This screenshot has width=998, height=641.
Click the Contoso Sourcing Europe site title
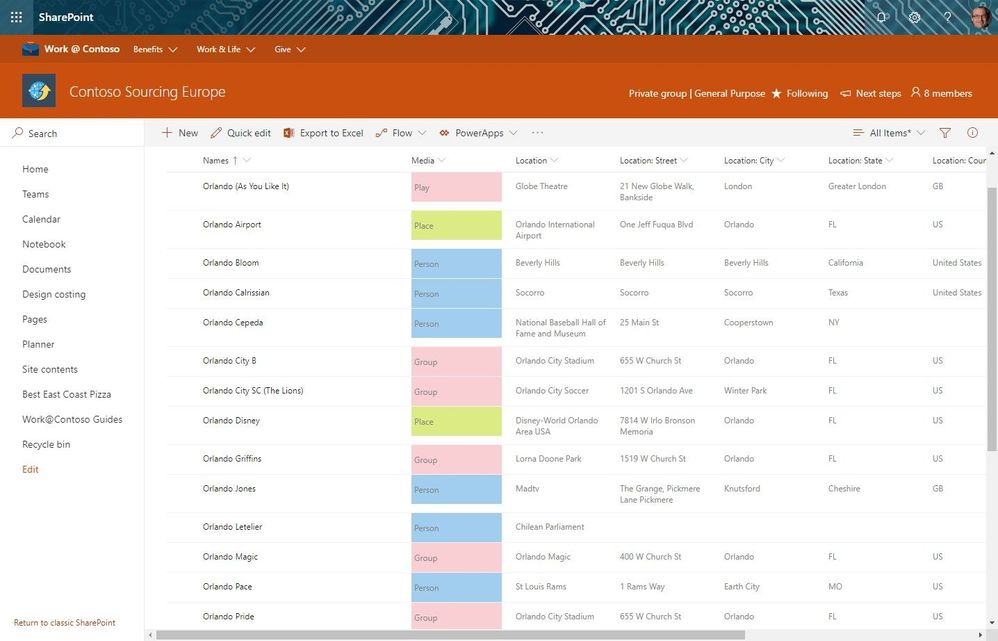coord(147,92)
